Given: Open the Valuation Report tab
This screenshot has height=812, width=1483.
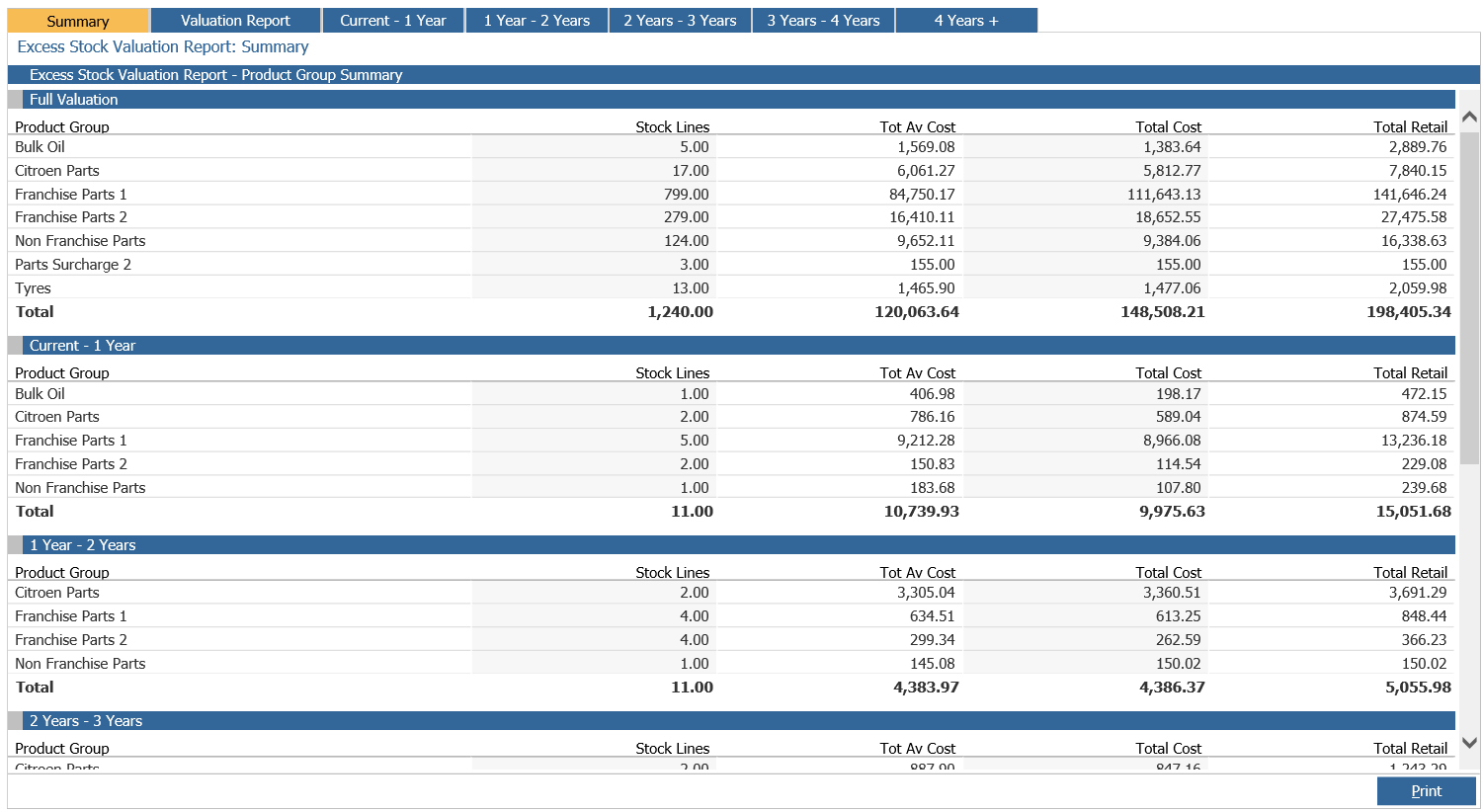Looking at the screenshot, I should (x=235, y=21).
